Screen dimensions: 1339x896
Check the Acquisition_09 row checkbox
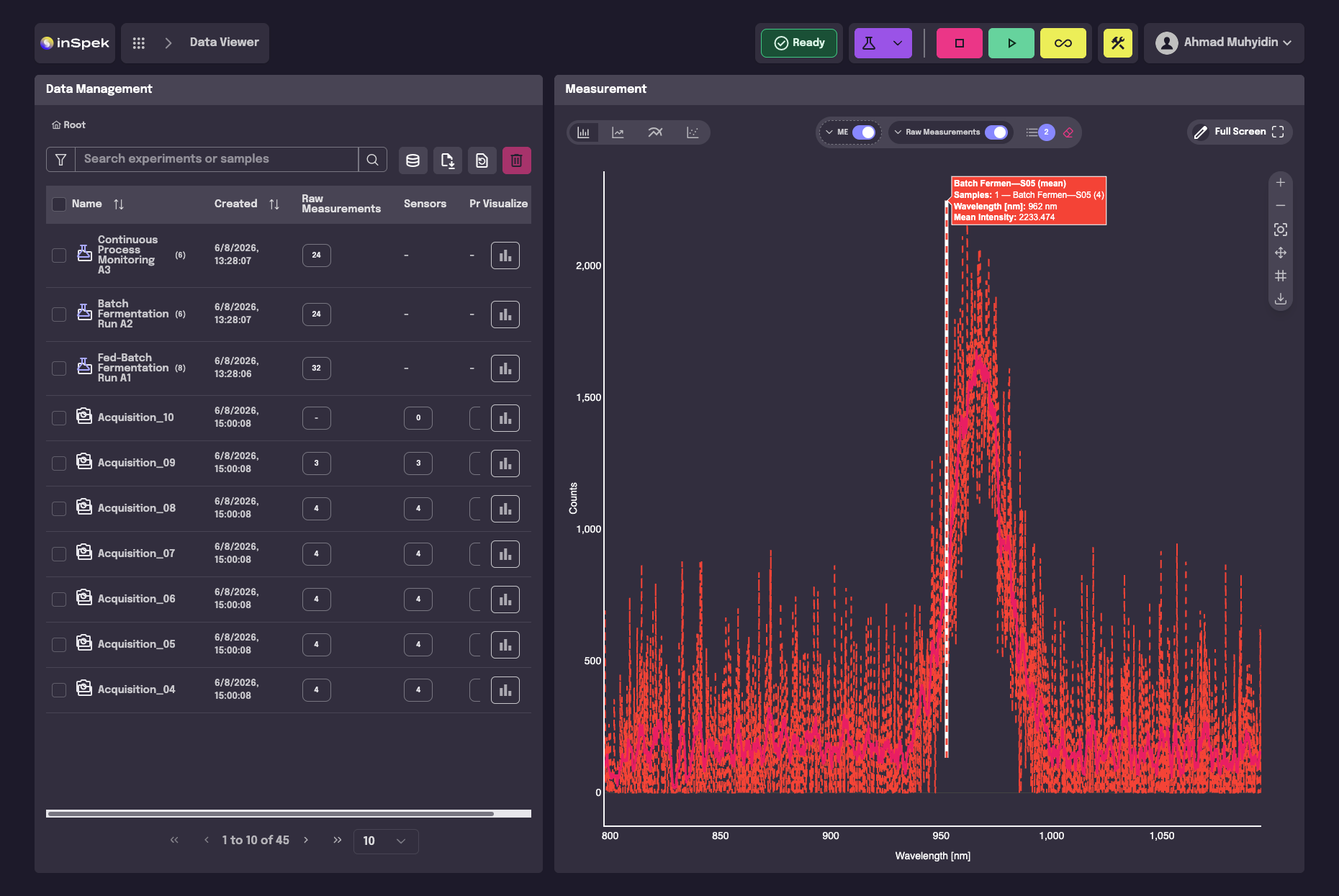(x=59, y=463)
